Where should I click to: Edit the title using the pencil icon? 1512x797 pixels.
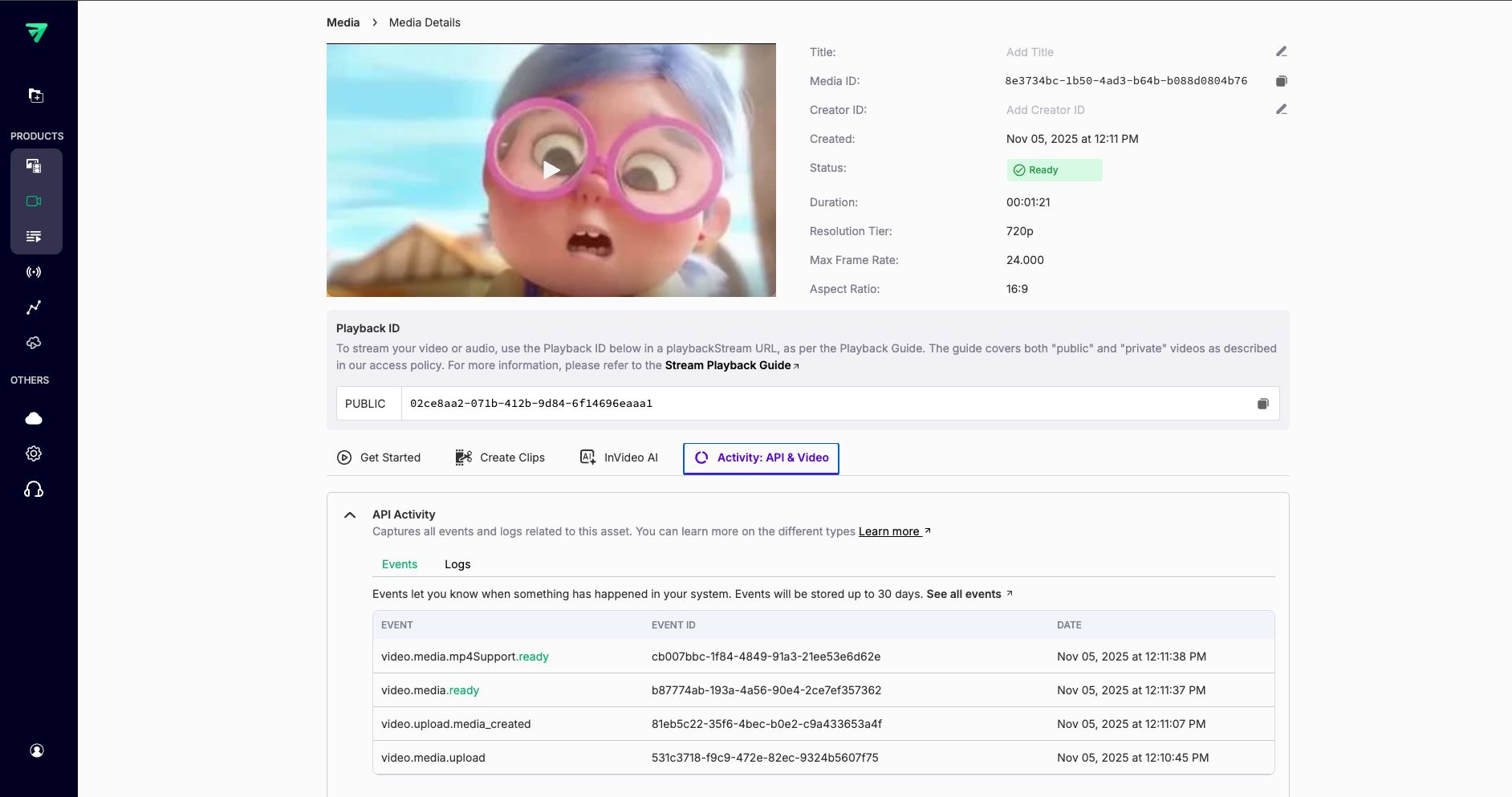click(x=1282, y=51)
